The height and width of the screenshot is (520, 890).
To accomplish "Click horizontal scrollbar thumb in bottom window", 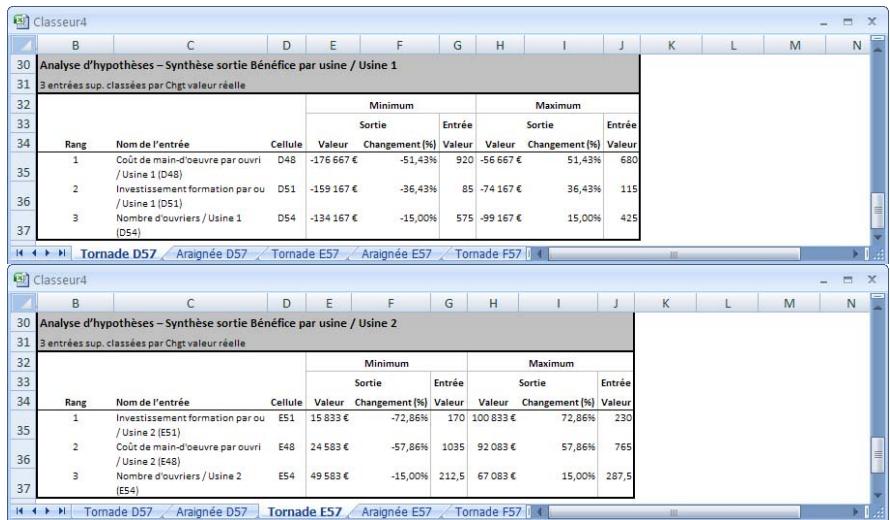I will (674, 511).
